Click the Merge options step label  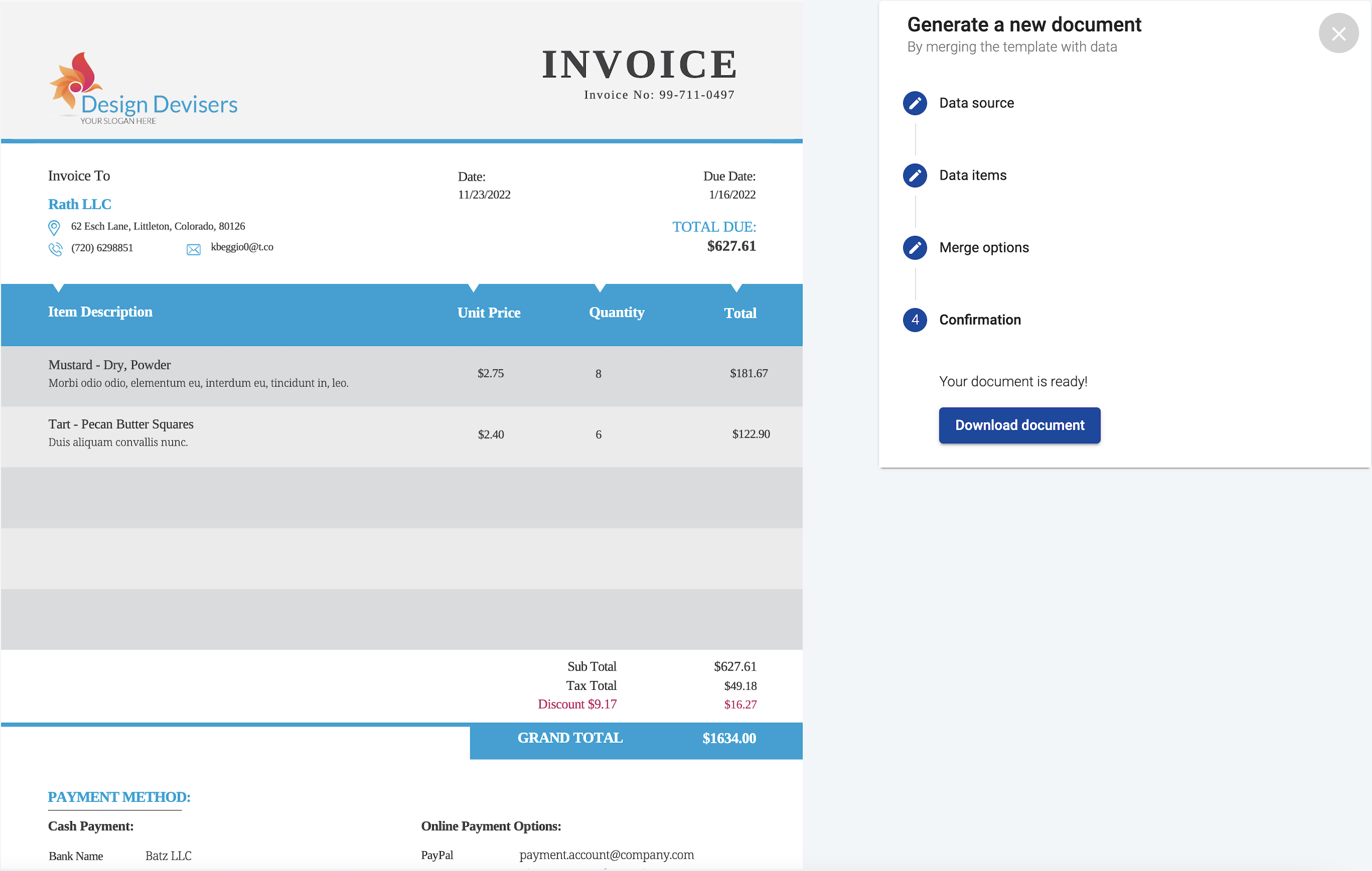[x=983, y=247]
